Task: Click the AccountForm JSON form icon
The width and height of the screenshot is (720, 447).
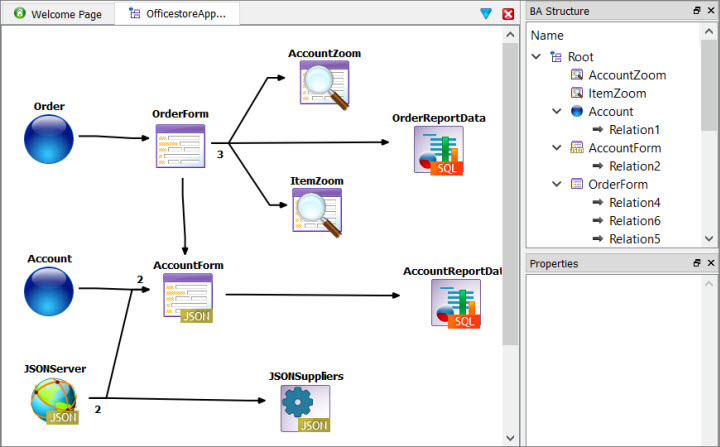Action: click(x=187, y=298)
